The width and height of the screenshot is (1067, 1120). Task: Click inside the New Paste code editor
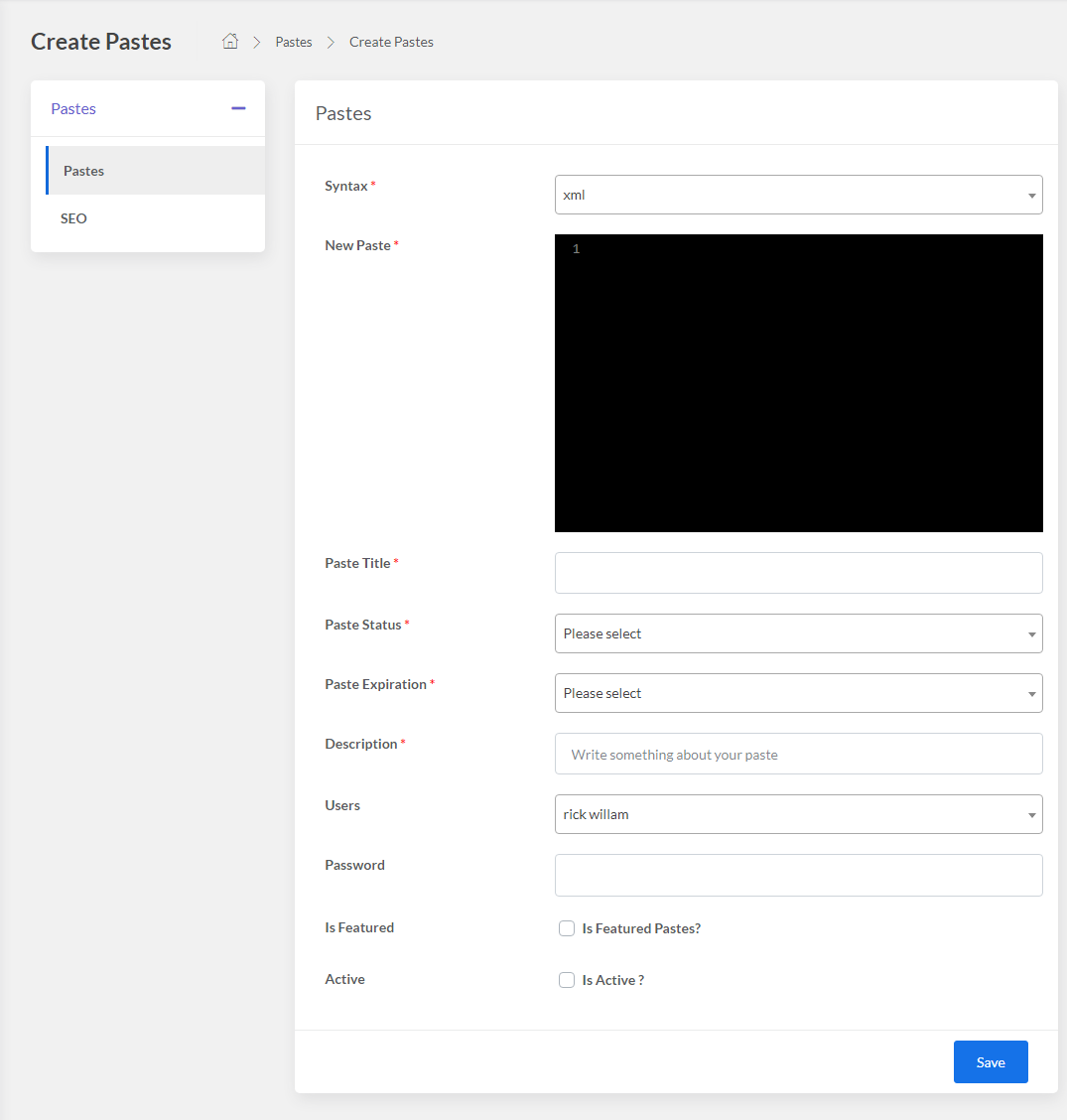point(798,383)
